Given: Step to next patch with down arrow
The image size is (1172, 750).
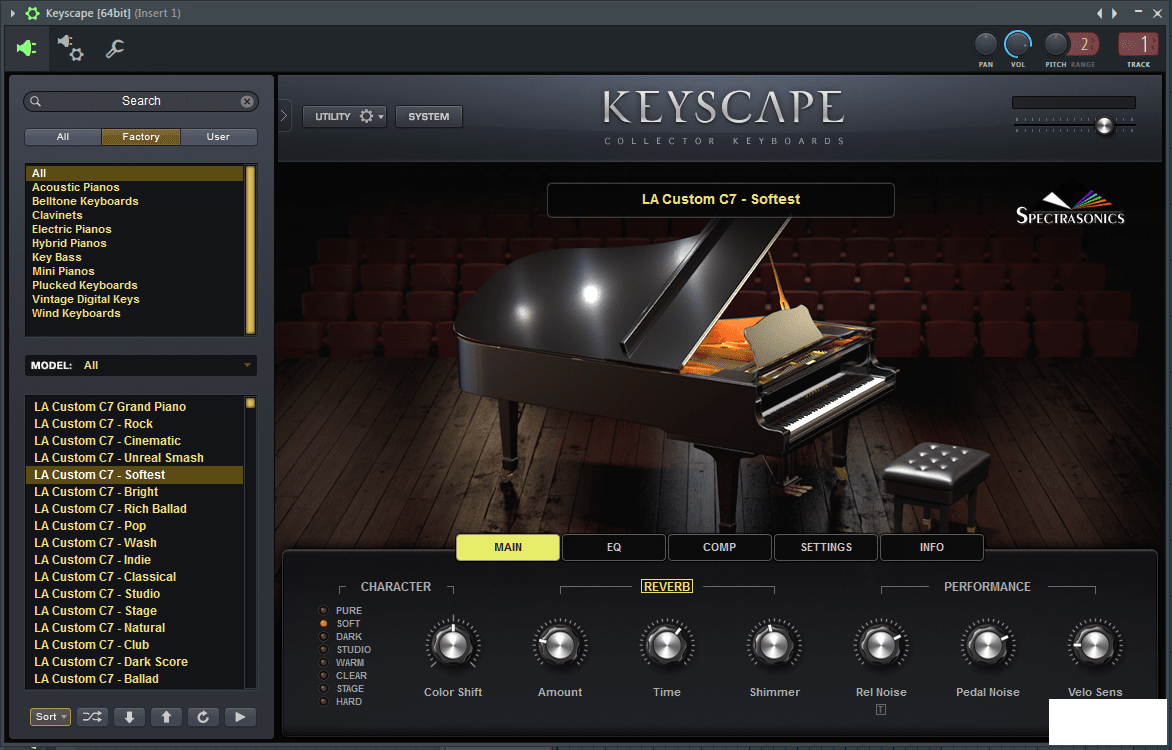Looking at the screenshot, I should tap(129, 717).
